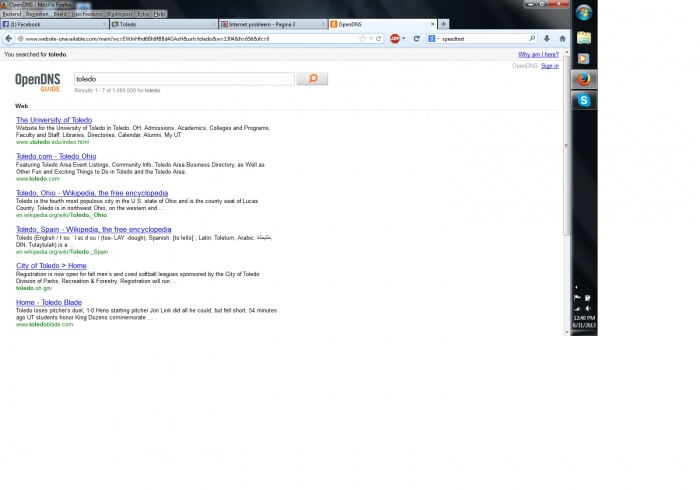The image size is (700, 490).
Task: Open the City of Toledo > Home result
Action: (51, 266)
